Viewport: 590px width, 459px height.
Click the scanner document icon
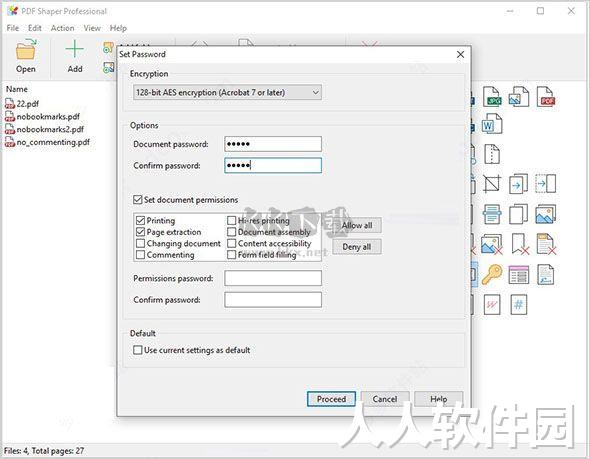[492, 214]
